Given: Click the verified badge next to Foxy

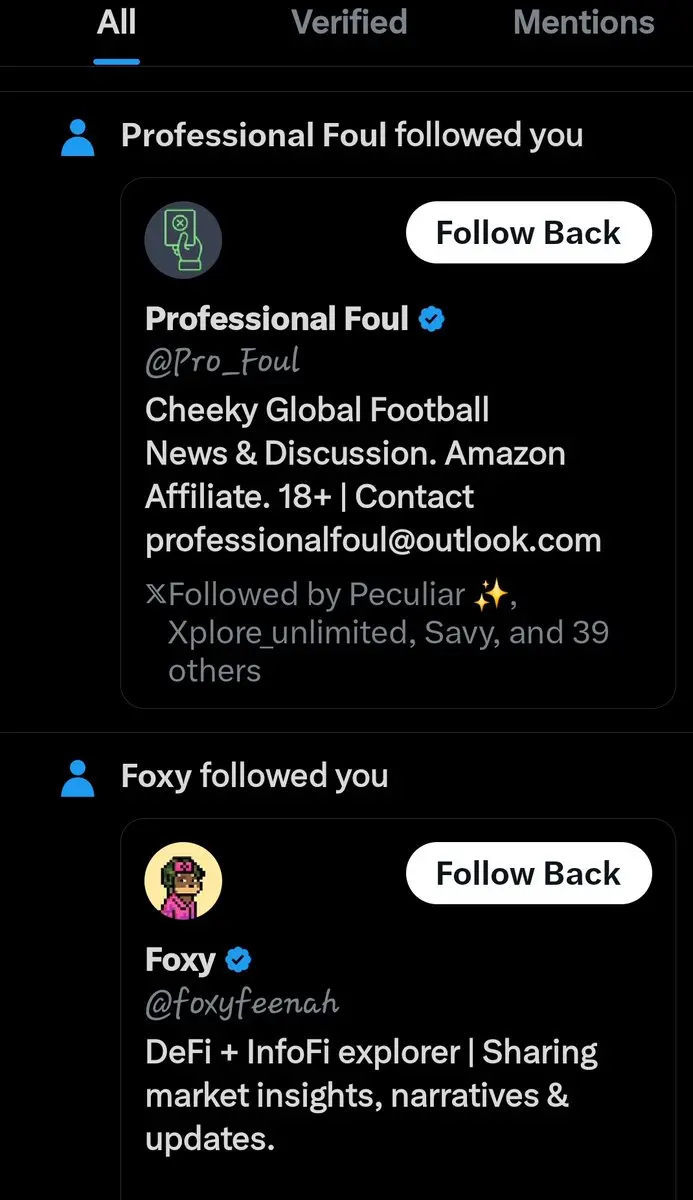Looking at the screenshot, I should (238, 961).
